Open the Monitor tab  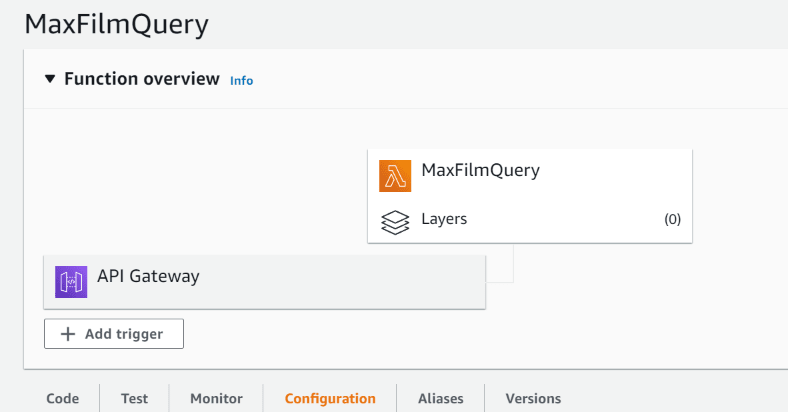pyautogui.click(x=216, y=398)
